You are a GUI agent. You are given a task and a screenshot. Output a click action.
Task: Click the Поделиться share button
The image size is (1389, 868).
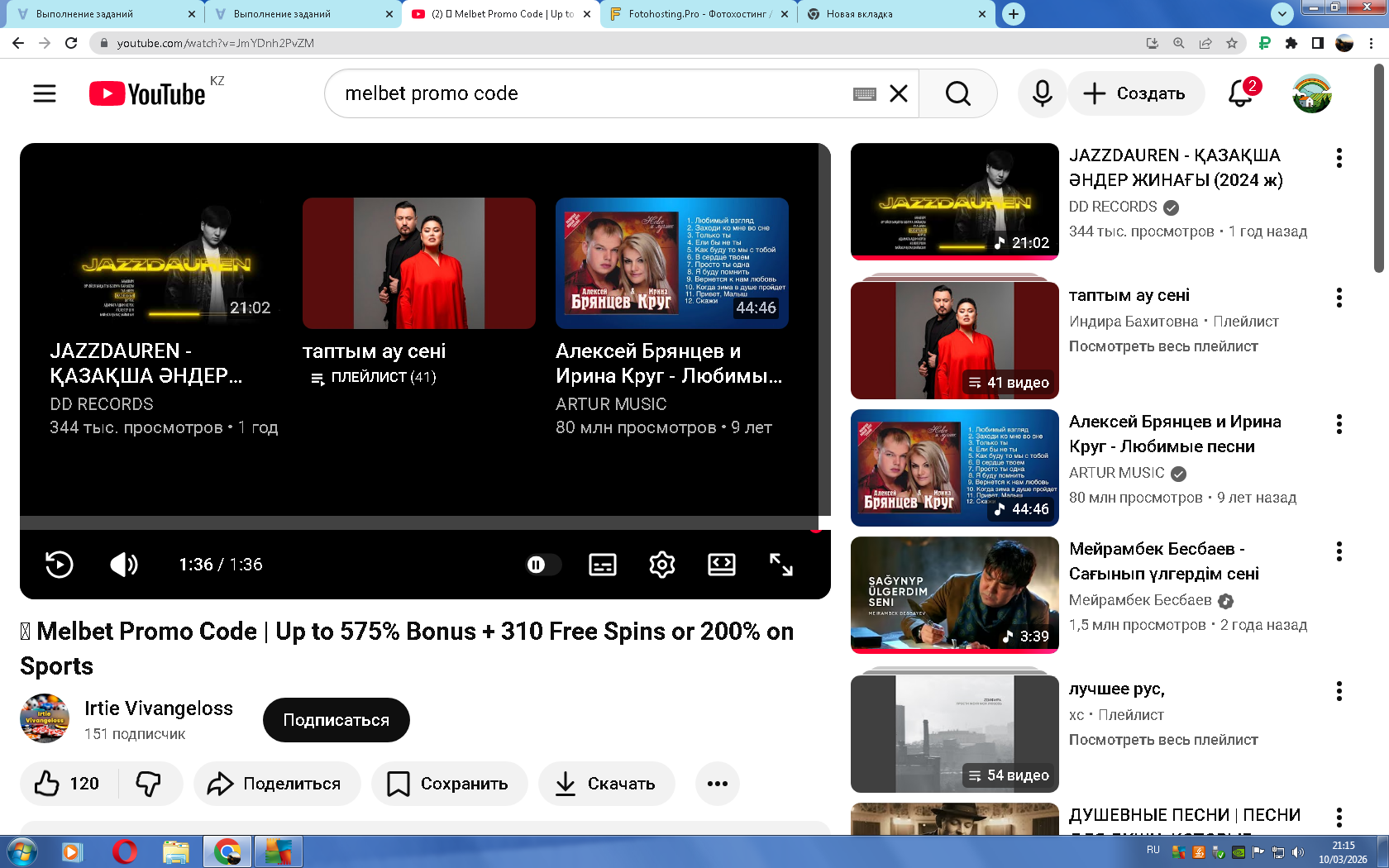pos(277,784)
